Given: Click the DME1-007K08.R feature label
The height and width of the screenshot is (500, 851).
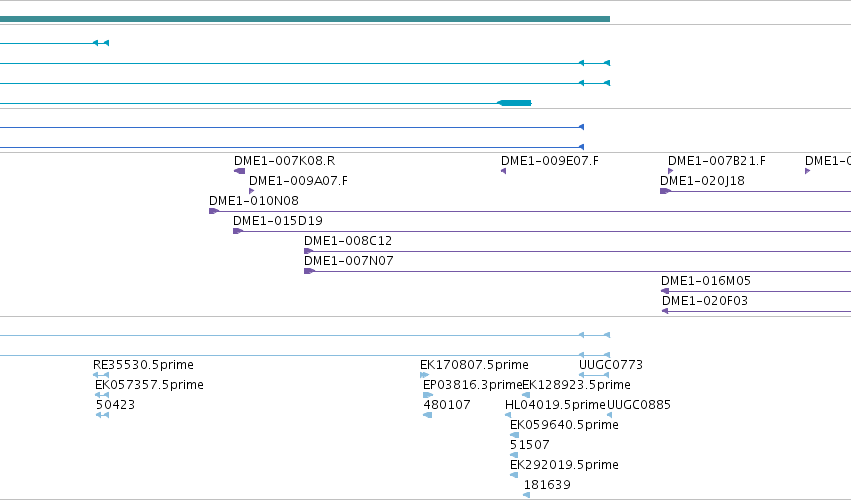Looking at the screenshot, I should click(x=284, y=161).
